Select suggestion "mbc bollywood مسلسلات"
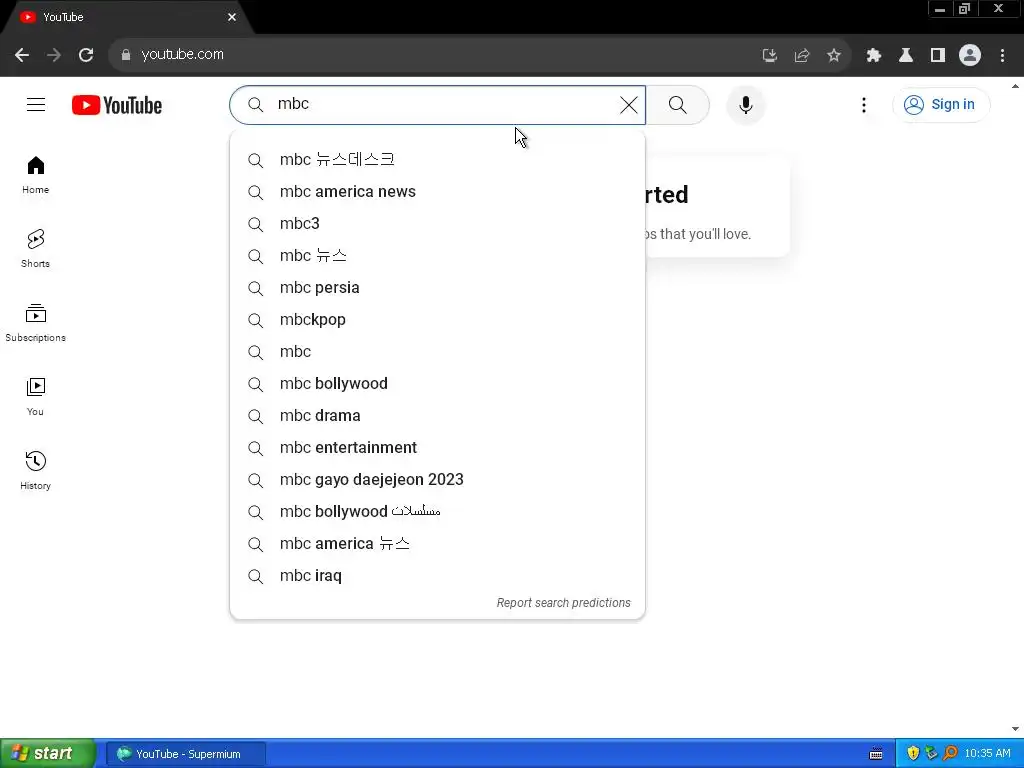 click(x=438, y=512)
